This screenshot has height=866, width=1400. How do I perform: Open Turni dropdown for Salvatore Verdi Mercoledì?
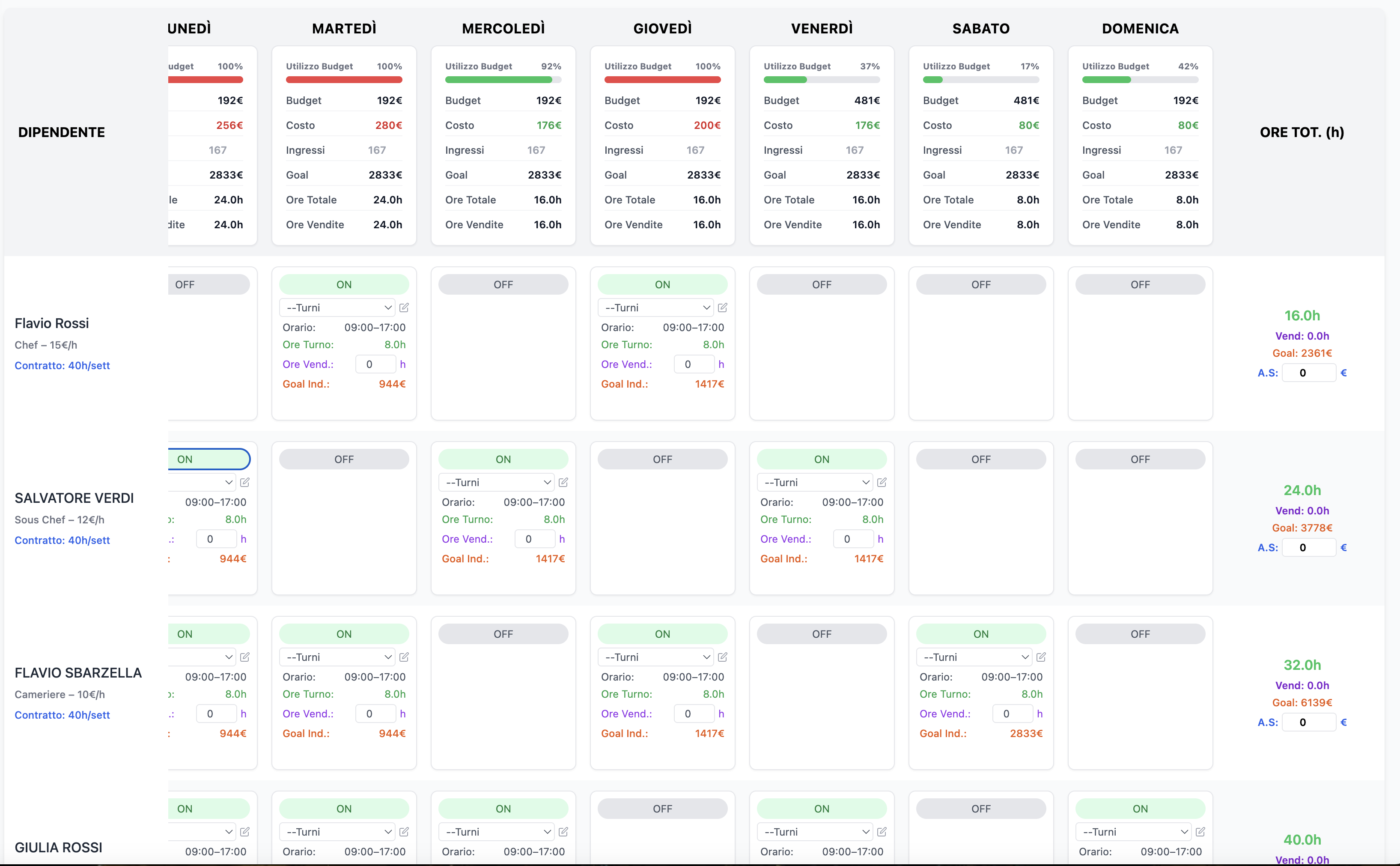point(496,482)
